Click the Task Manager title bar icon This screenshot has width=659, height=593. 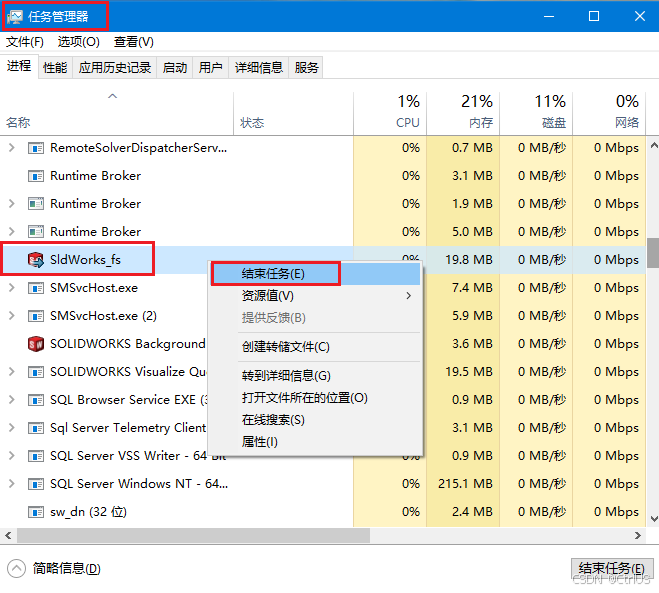point(14,17)
